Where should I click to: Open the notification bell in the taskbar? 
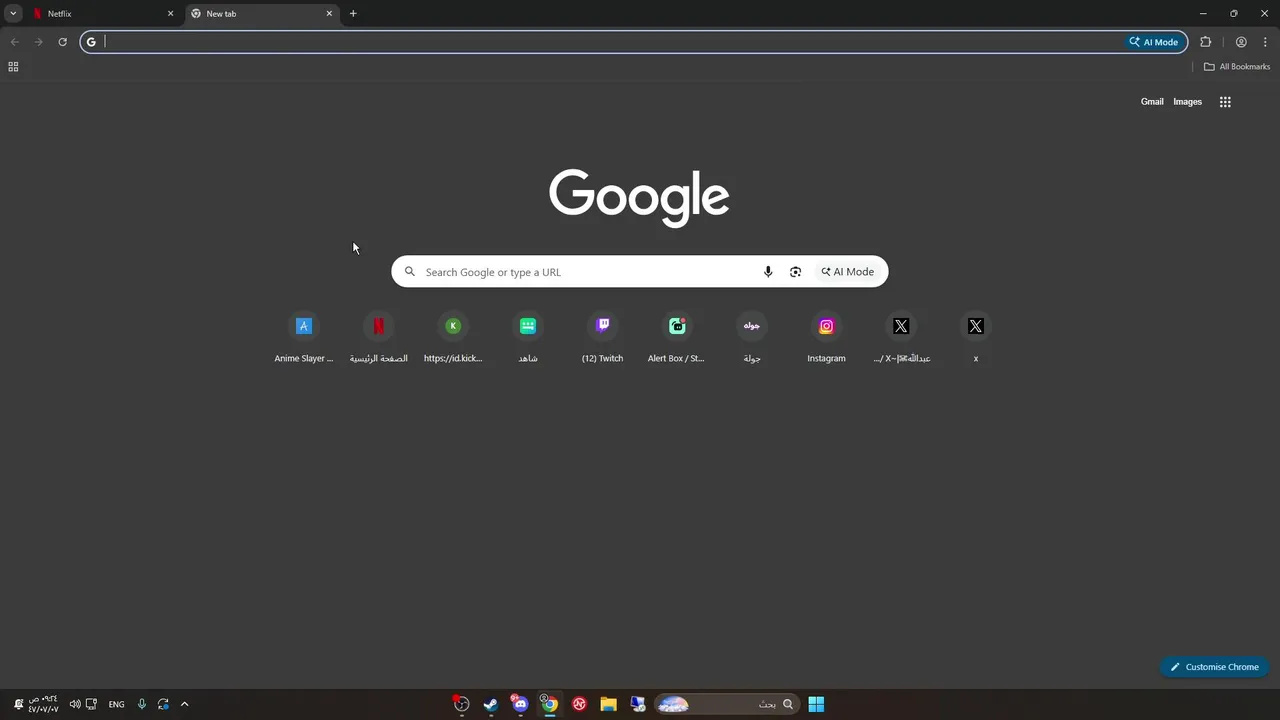18,704
